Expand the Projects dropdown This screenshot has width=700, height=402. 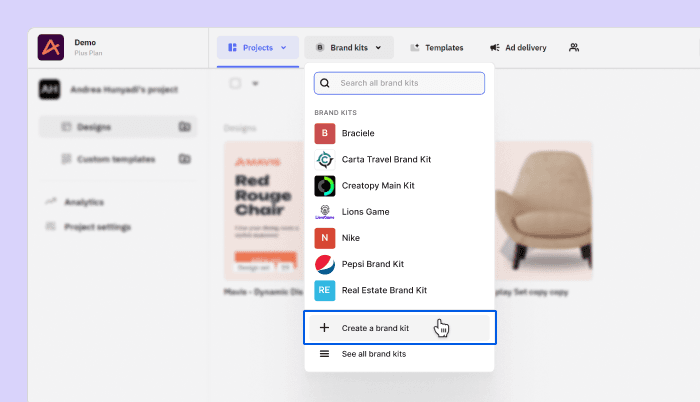257,47
